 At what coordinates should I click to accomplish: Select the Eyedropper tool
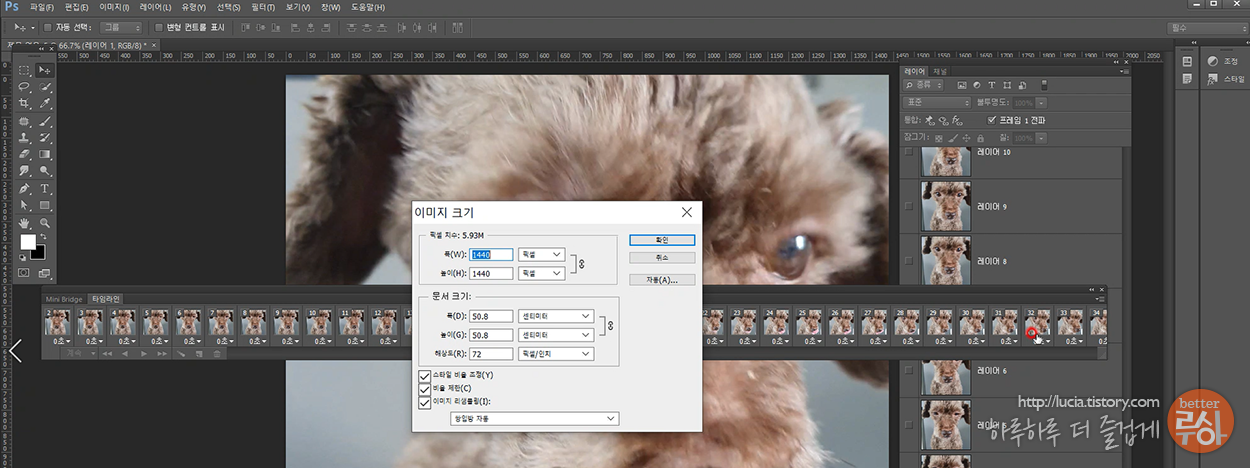coord(44,104)
